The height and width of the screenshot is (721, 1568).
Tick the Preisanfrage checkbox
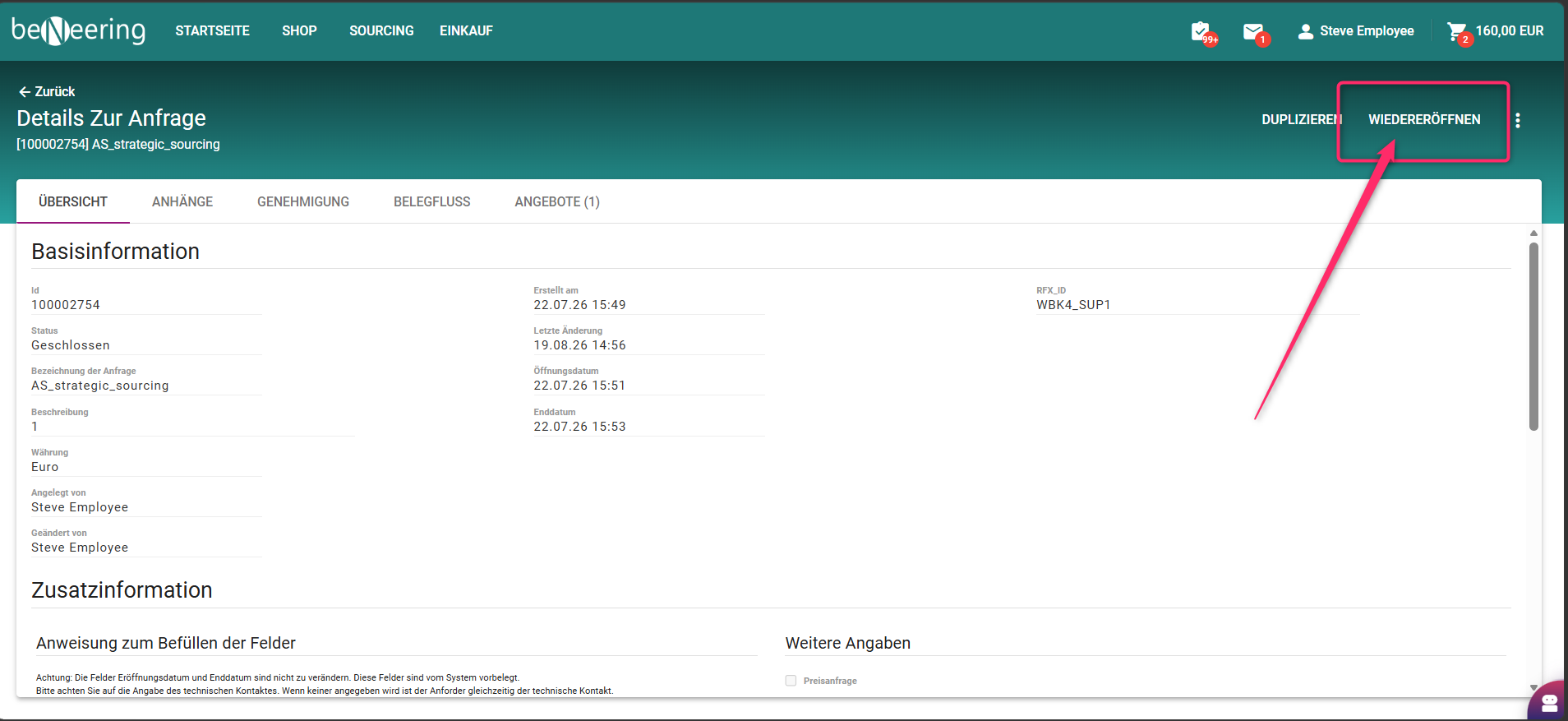pos(791,681)
